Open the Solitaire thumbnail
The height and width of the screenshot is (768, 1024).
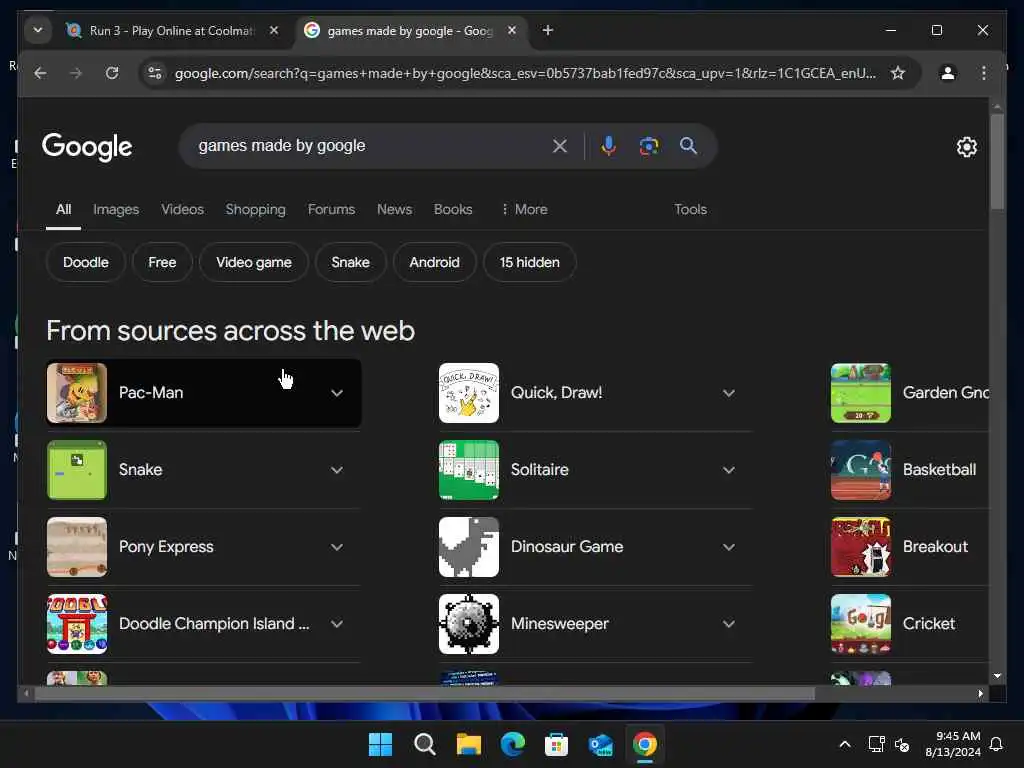click(x=469, y=470)
